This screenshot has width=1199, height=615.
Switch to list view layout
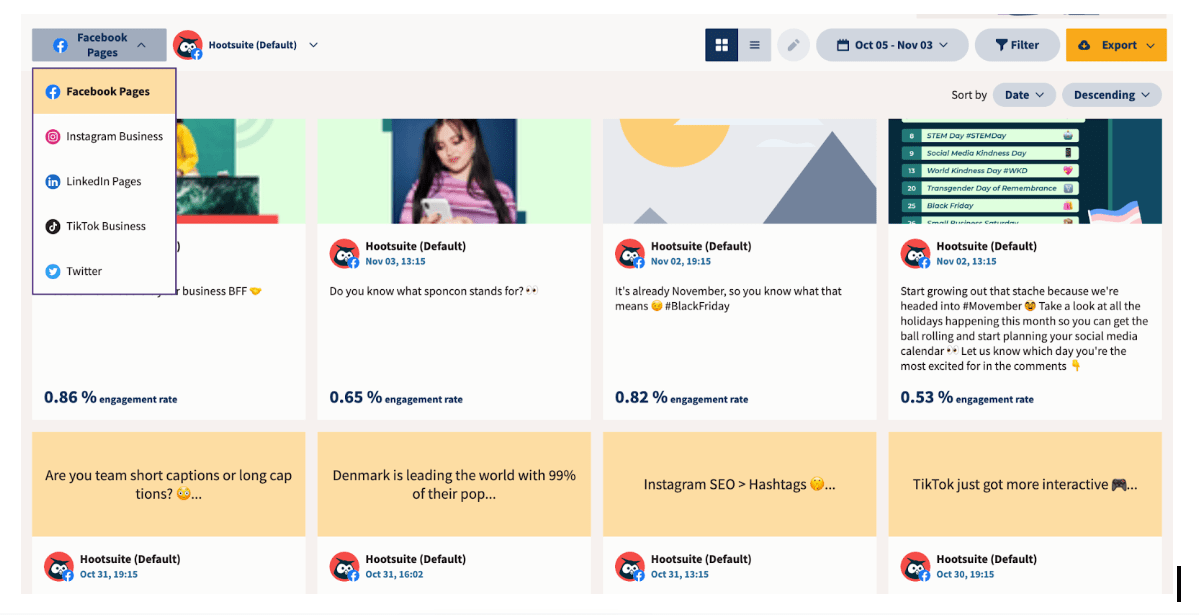[x=755, y=45]
